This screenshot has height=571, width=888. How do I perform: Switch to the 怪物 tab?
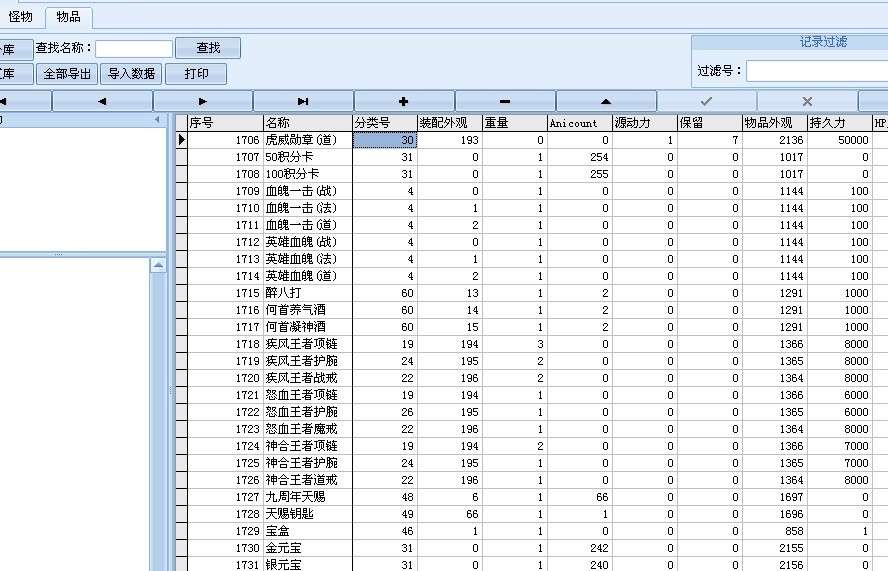click(21, 16)
